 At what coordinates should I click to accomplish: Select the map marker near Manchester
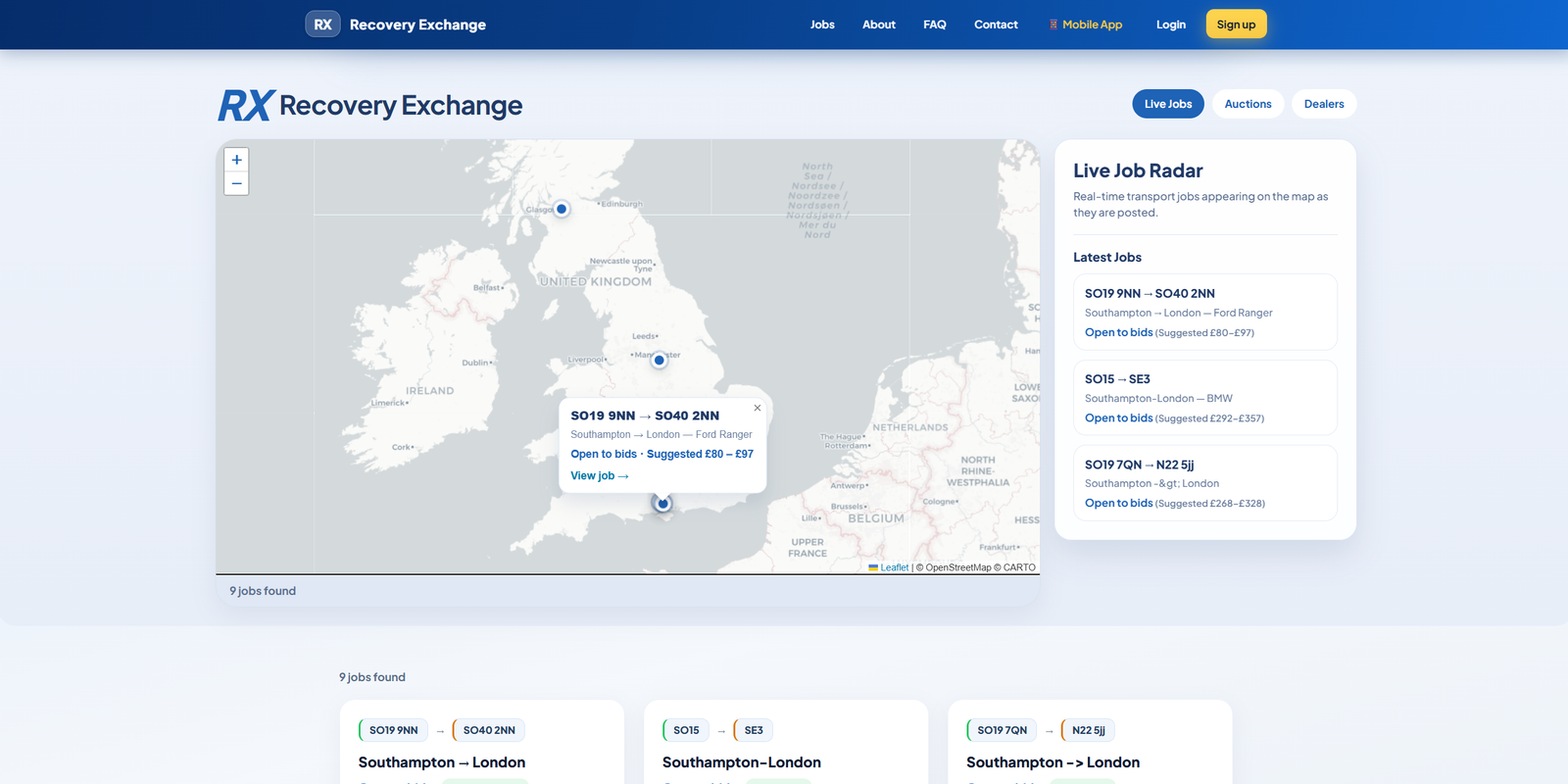pos(659,360)
